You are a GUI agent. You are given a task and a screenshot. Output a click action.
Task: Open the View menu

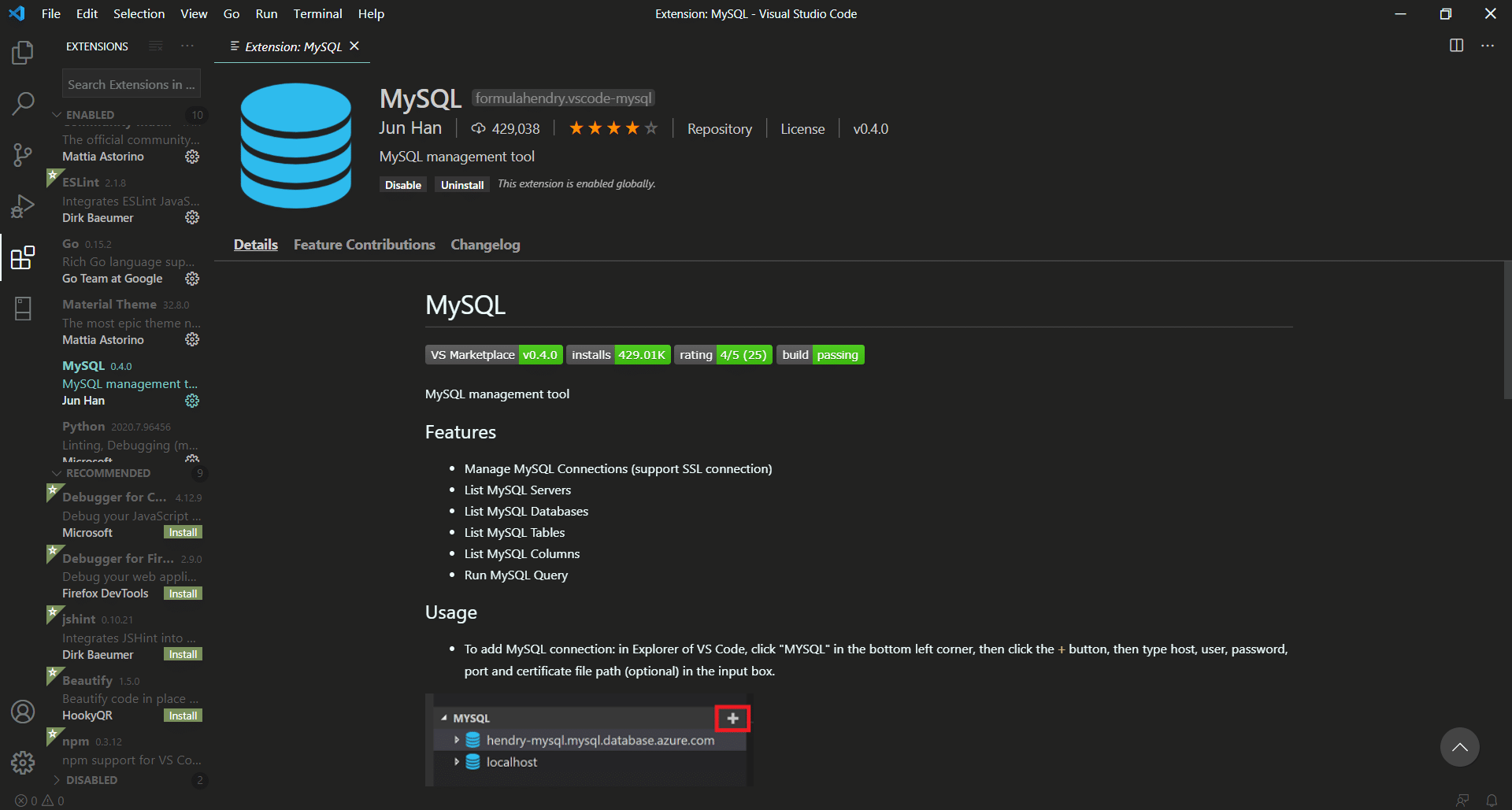tap(194, 13)
